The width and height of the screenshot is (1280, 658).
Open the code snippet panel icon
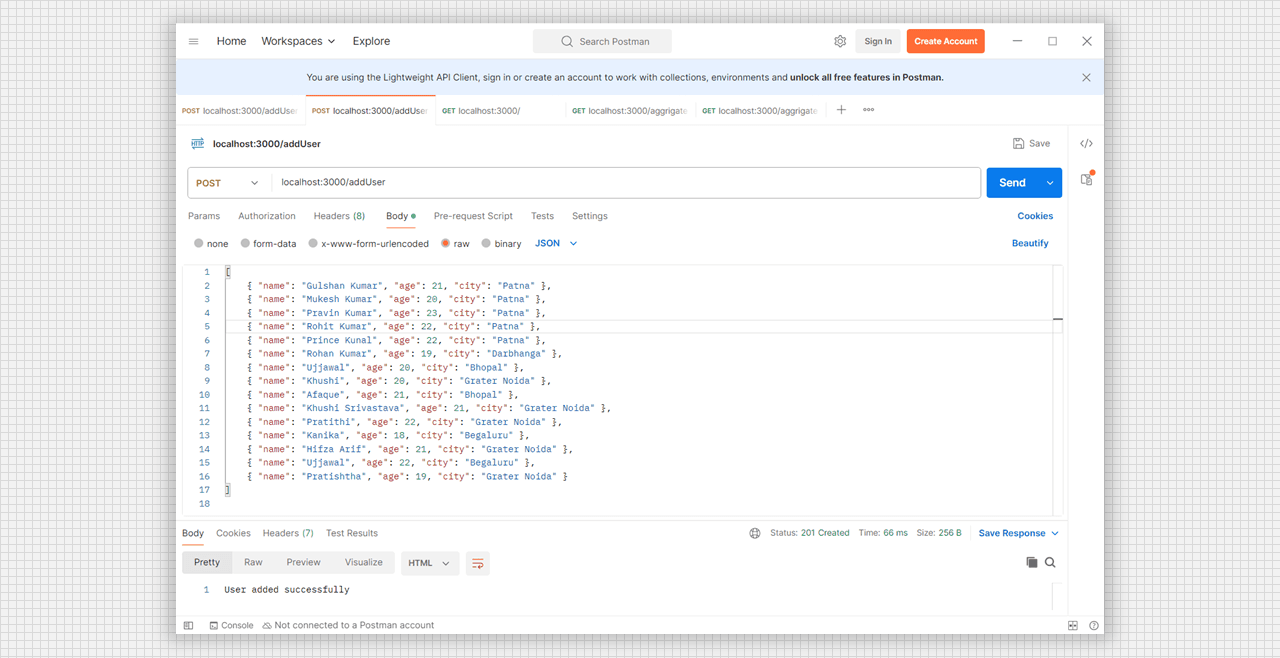click(x=1086, y=144)
